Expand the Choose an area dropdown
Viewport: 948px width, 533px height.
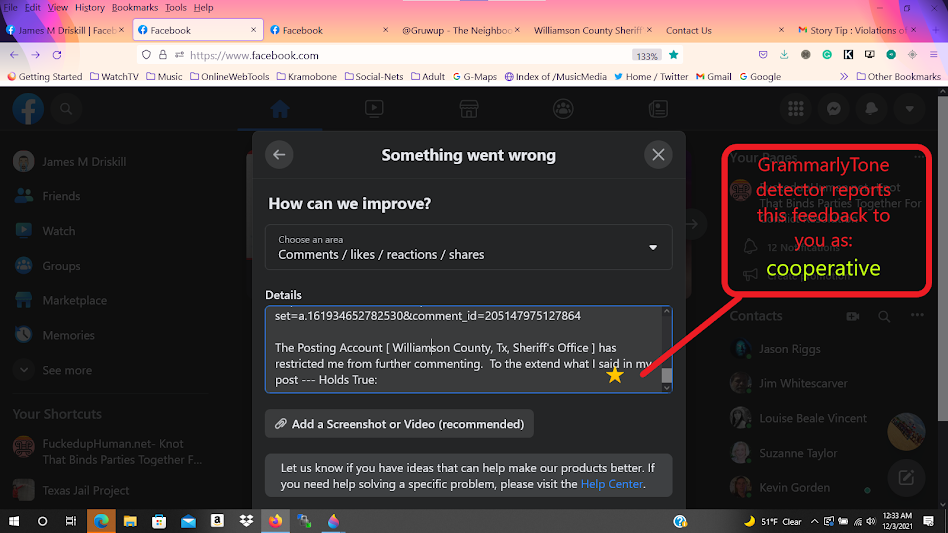click(x=469, y=247)
